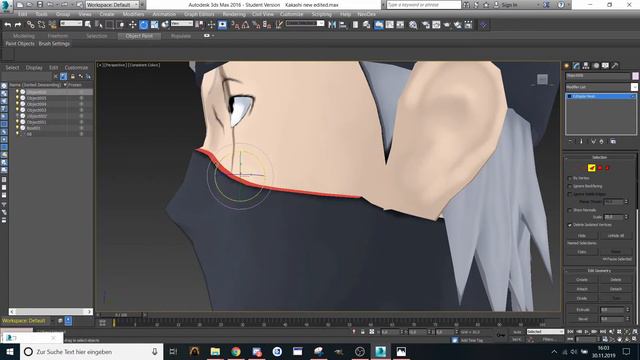Activate the Select and Rotate tool
This screenshot has height=360, width=640.
tap(143, 25)
